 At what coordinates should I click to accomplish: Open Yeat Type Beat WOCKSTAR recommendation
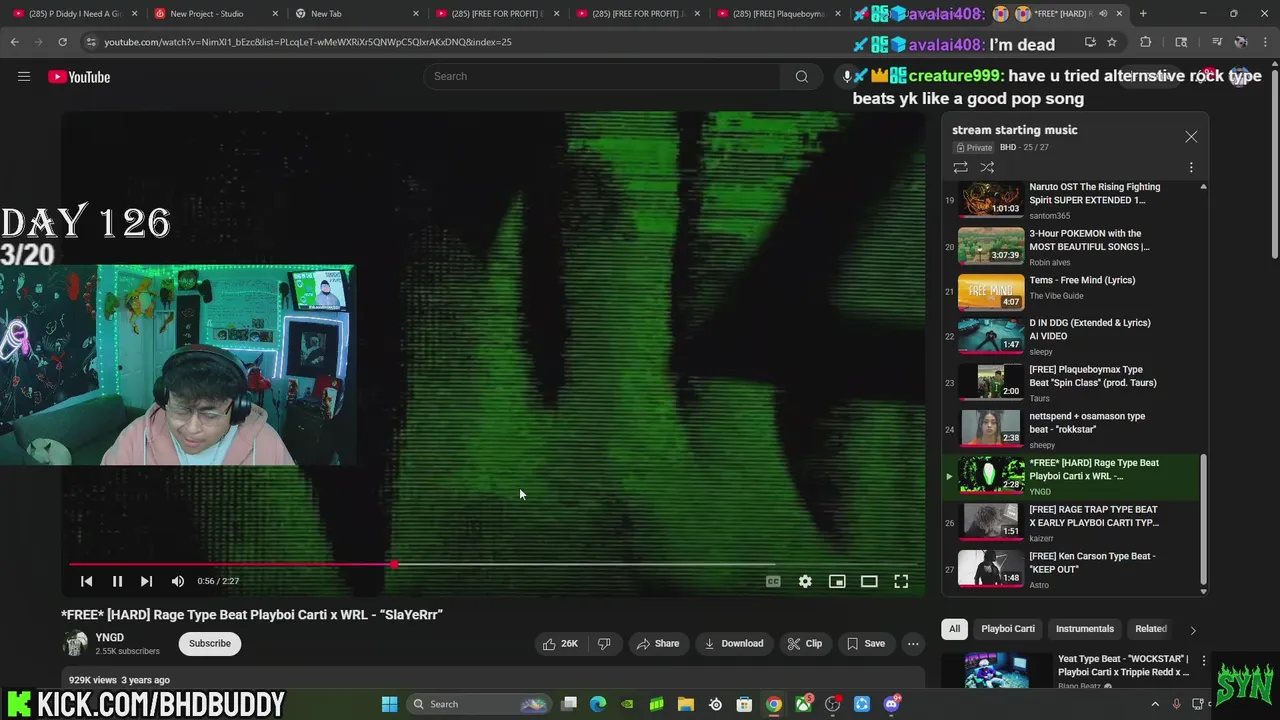pyautogui.click(x=1076, y=671)
